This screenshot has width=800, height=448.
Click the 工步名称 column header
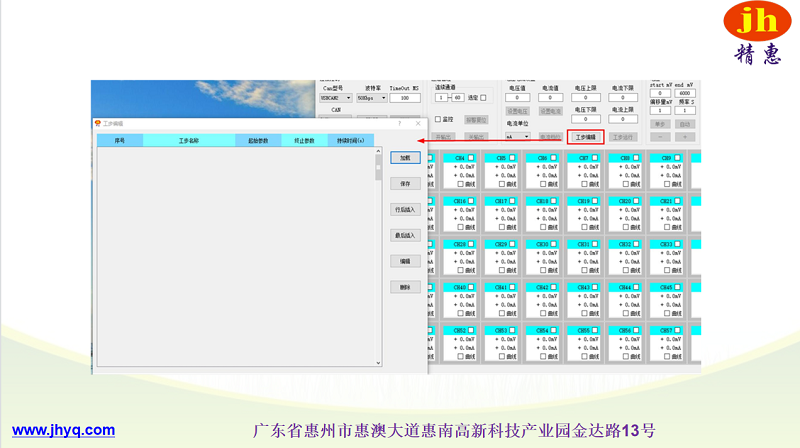tap(188, 141)
